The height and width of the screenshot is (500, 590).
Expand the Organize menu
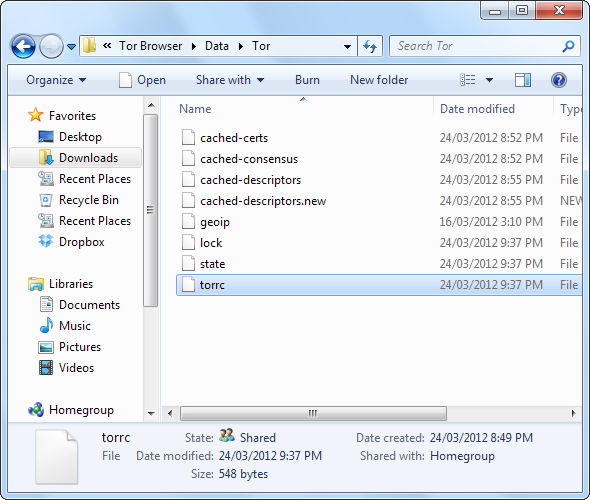56,80
